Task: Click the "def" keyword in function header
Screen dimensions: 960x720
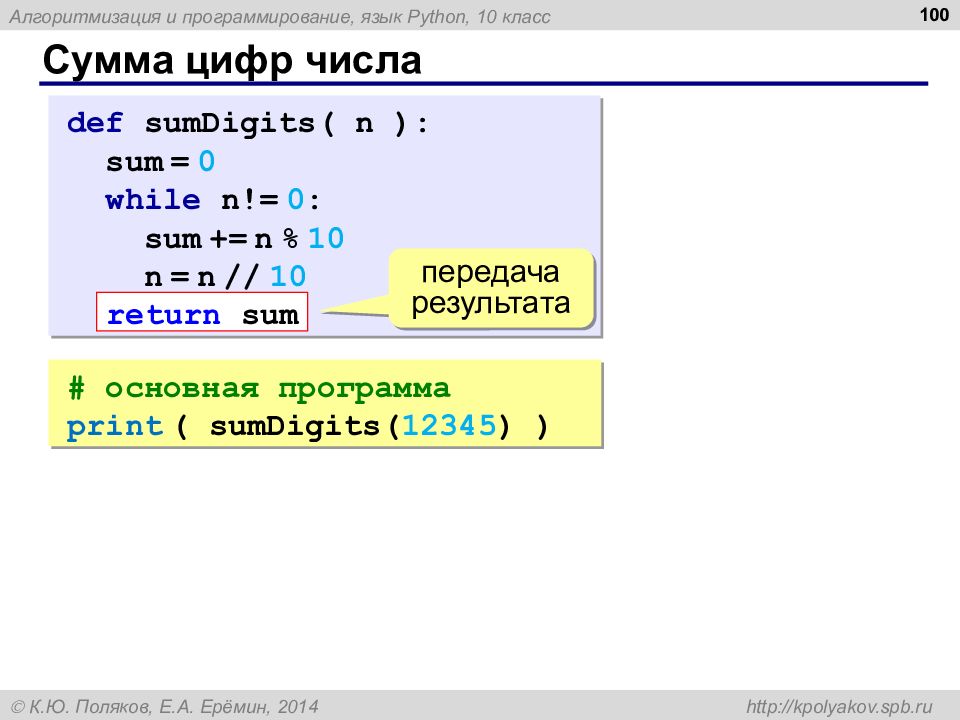Action: [95, 122]
